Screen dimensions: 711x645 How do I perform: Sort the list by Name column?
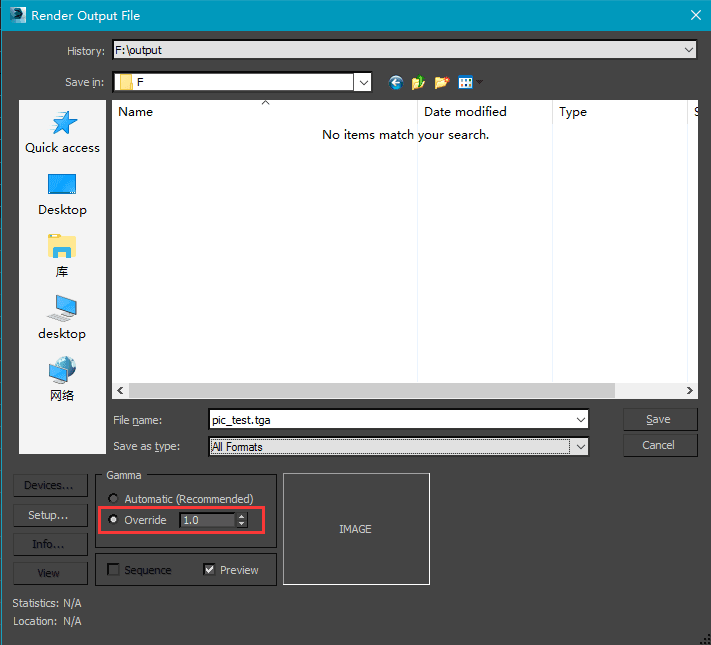pos(136,112)
